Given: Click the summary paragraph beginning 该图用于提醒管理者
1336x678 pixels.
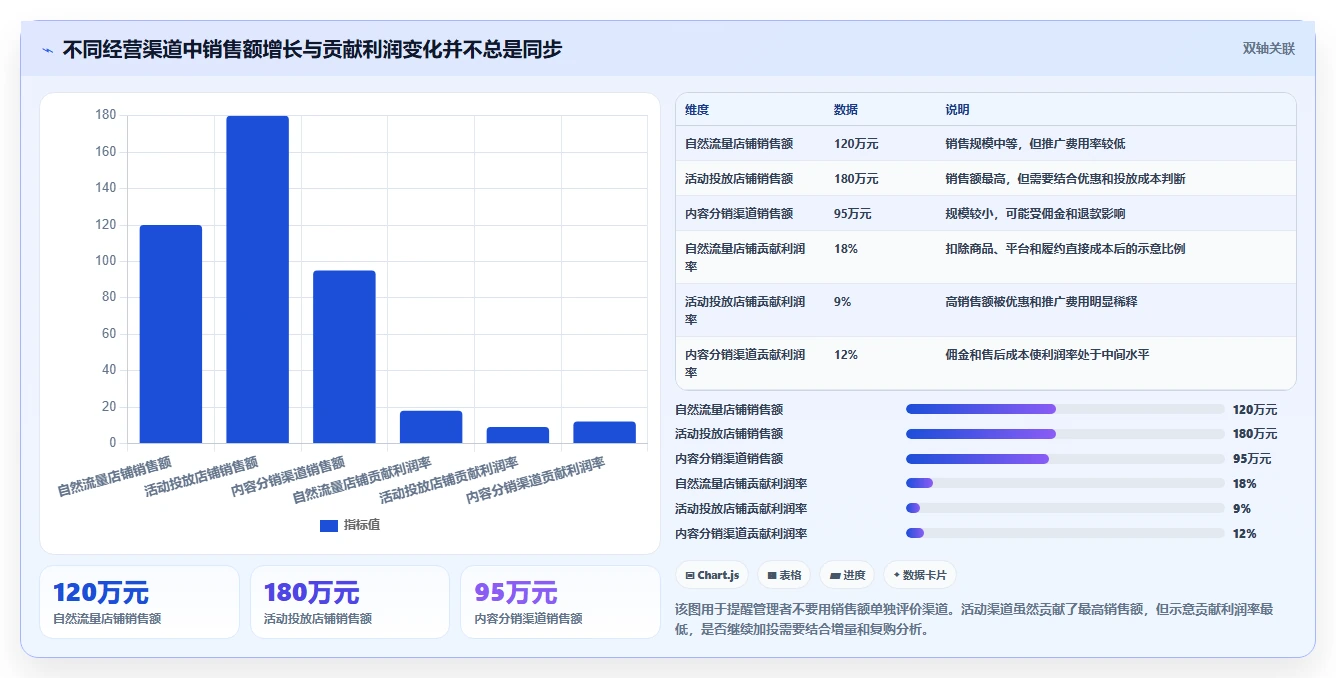Looking at the screenshot, I should [975, 619].
